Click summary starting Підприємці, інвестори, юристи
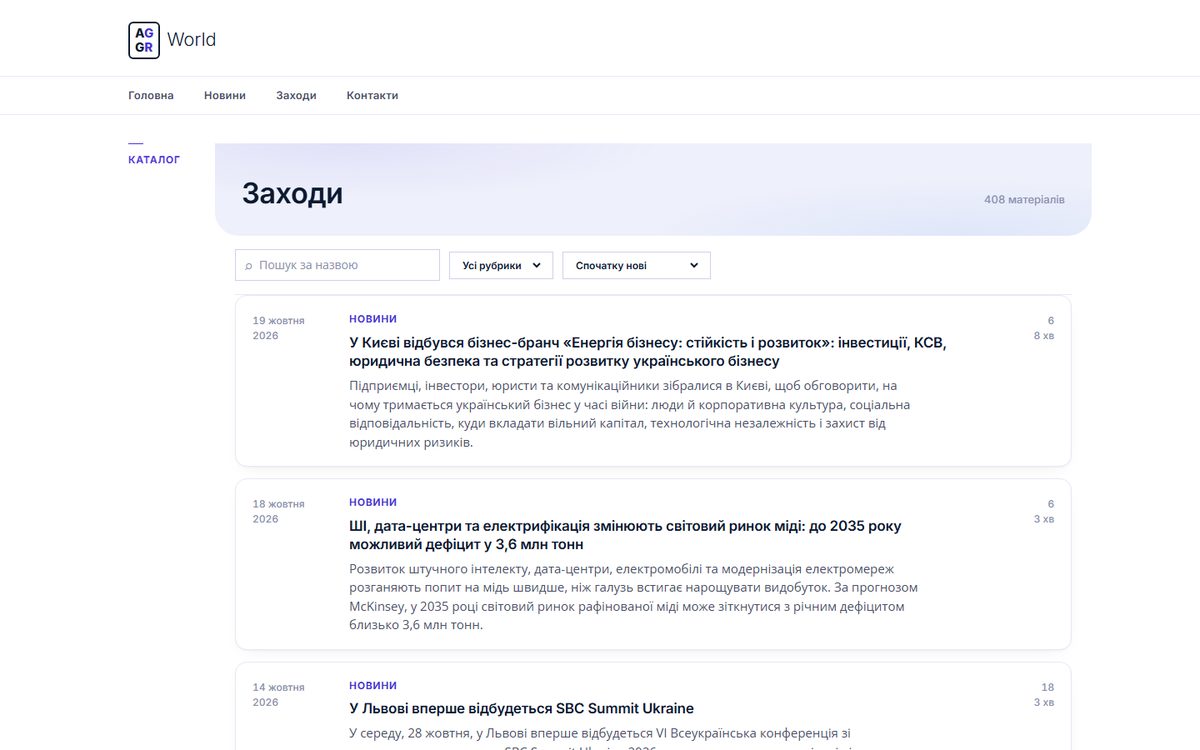 click(630, 414)
